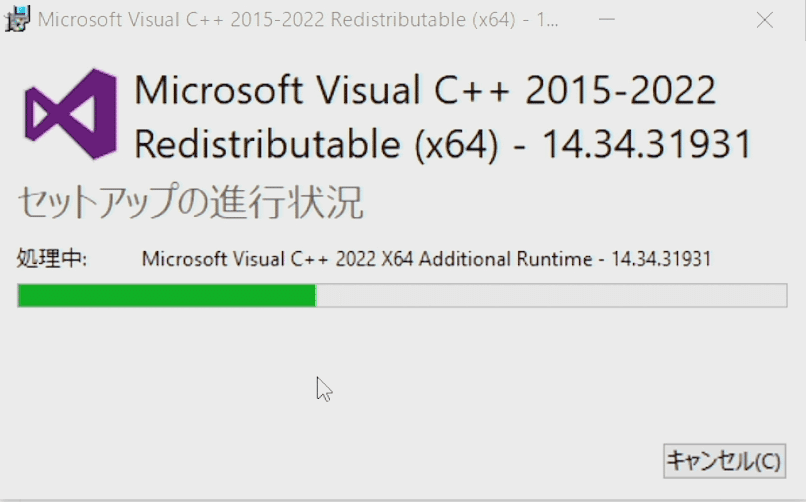The image size is (806, 502).
Task: Click the 14.34.31931 version in the large heading
Action: pos(646,145)
